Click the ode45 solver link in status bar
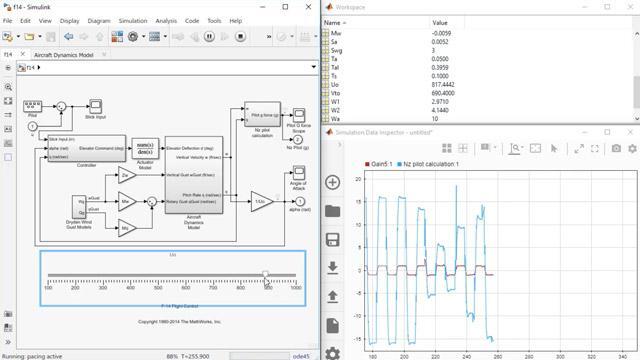The height and width of the screenshot is (360, 640). coord(301,356)
